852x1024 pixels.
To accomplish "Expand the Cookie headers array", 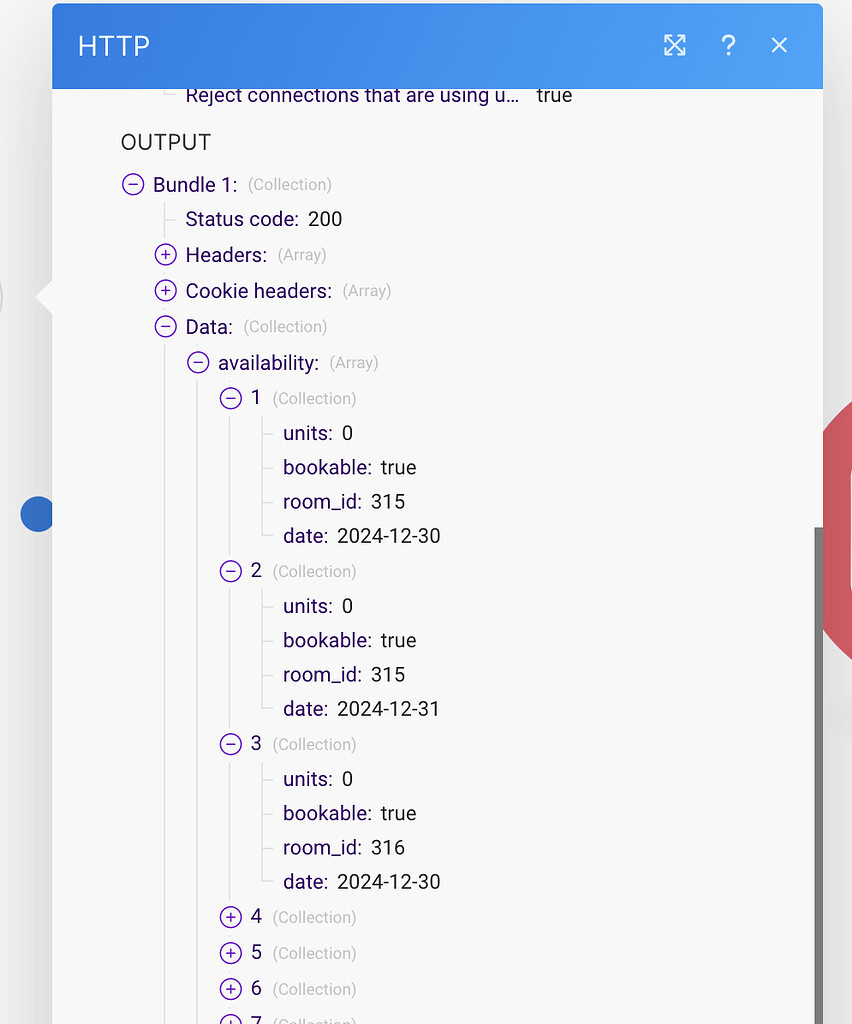I will (x=165, y=291).
